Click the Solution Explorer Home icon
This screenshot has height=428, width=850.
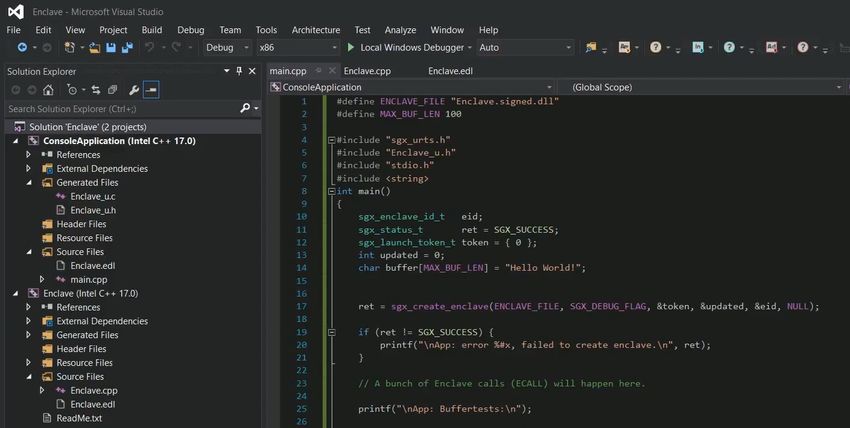[x=48, y=90]
